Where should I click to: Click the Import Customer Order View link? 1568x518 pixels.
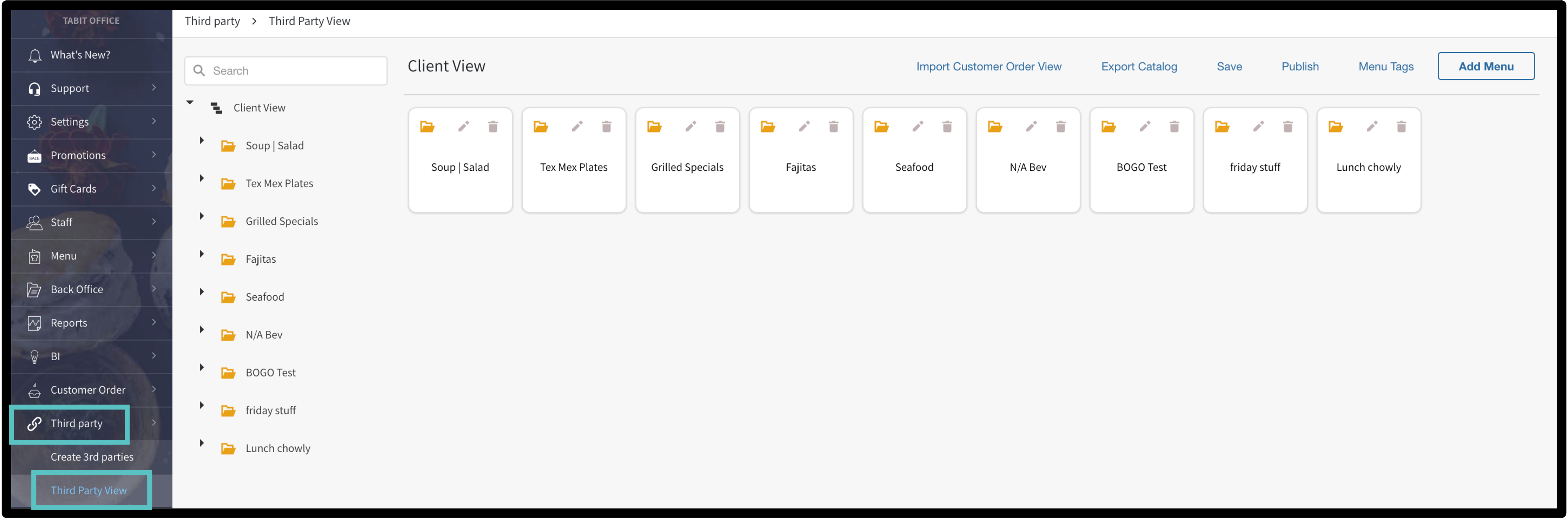pyautogui.click(x=988, y=66)
